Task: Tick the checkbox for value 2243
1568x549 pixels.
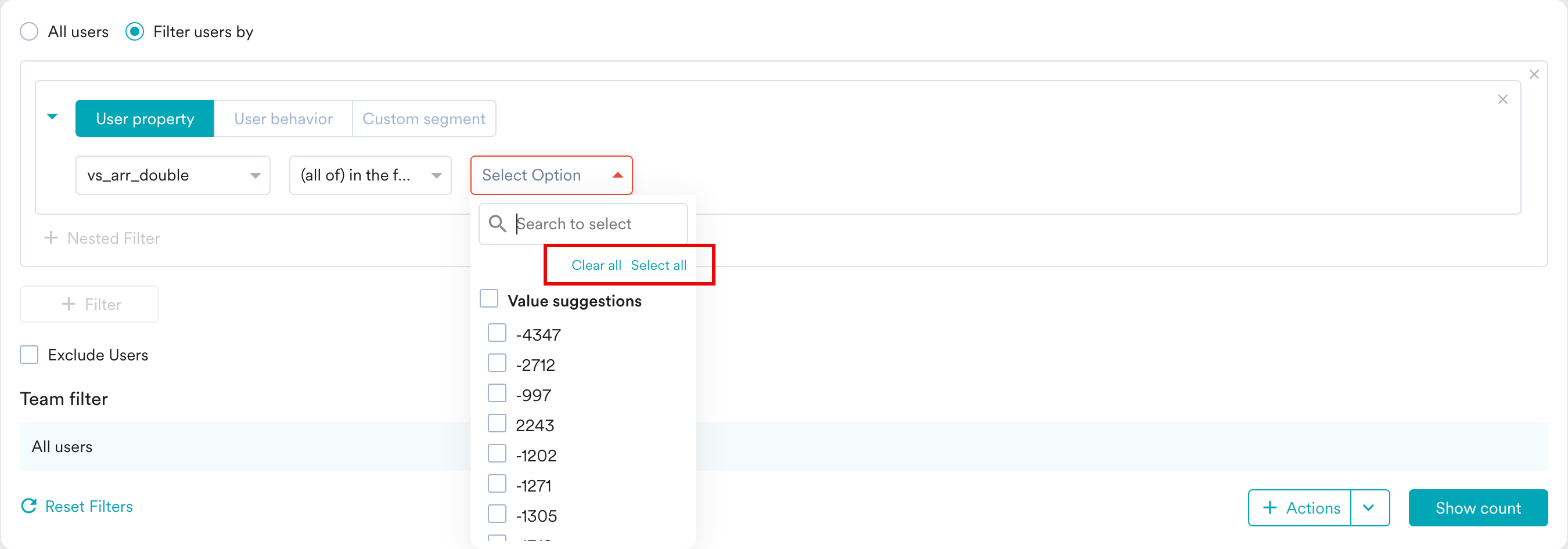Action: pyautogui.click(x=497, y=424)
